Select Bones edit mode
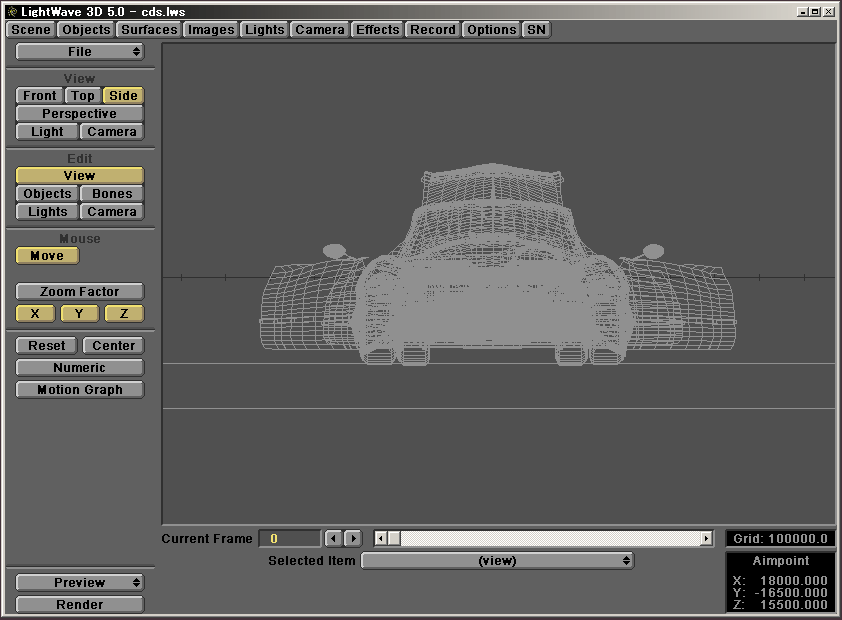The width and height of the screenshot is (842, 620). pyautogui.click(x=112, y=194)
